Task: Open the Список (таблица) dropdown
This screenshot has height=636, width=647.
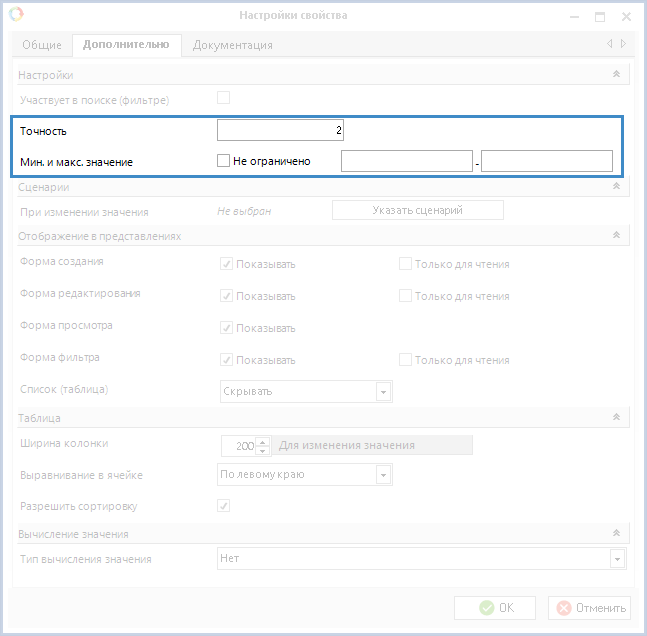Action: click(383, 392)
